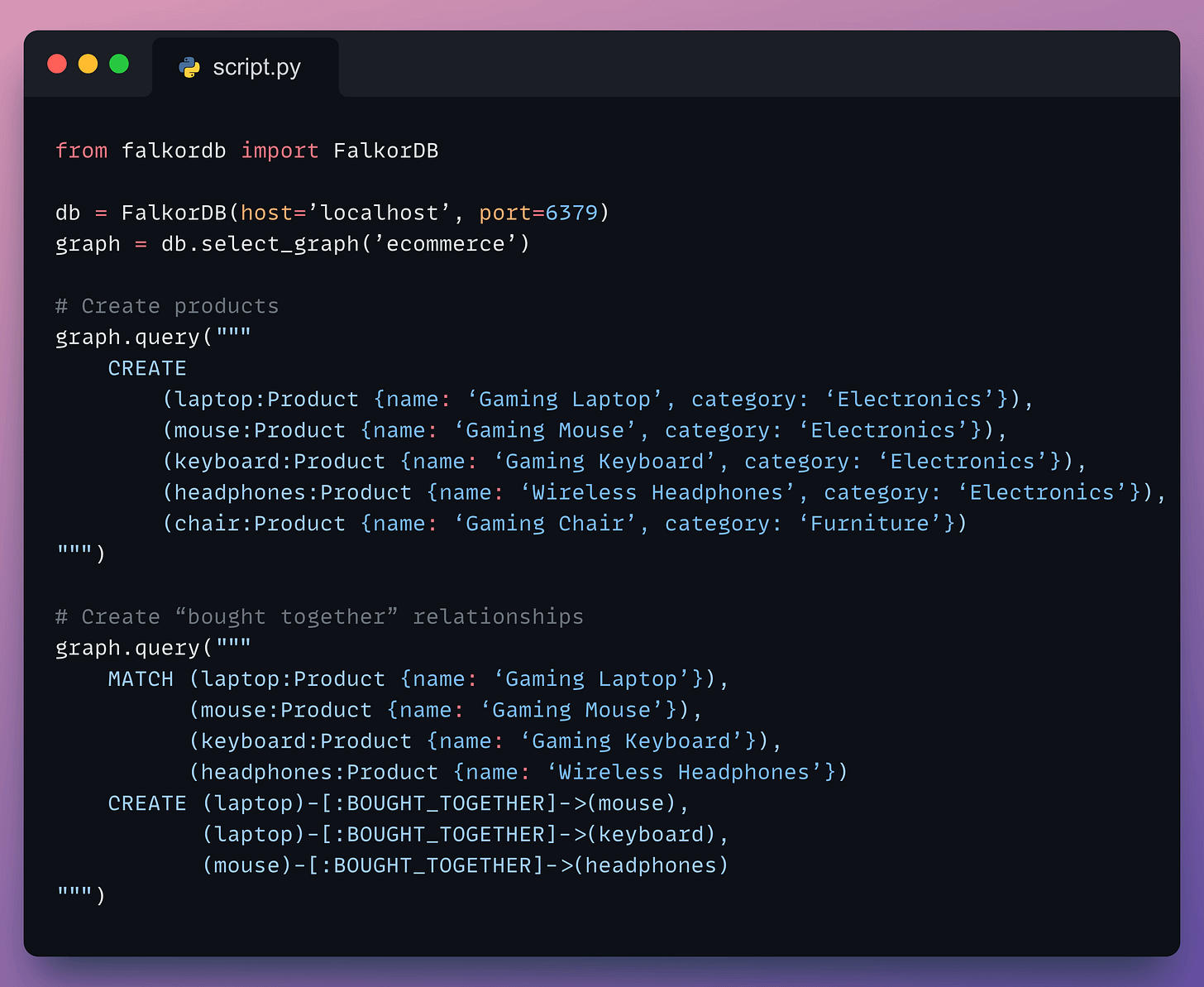Click the (laptop)-[:BOUGHT_TOGETHER]->(keyboard) line
The height and width of the screenshot is (987, 1204).
point(466,835)
